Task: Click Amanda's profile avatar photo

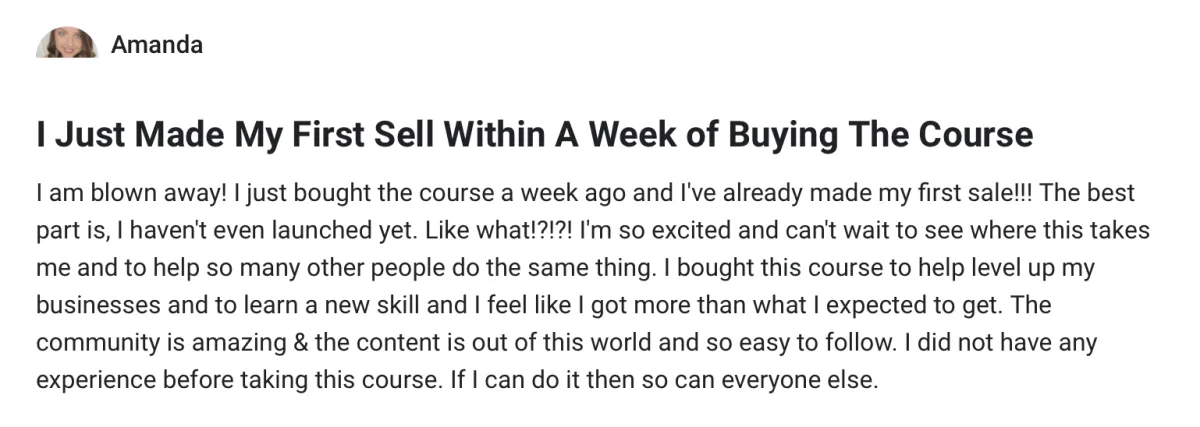Action: tap(67, 44)
